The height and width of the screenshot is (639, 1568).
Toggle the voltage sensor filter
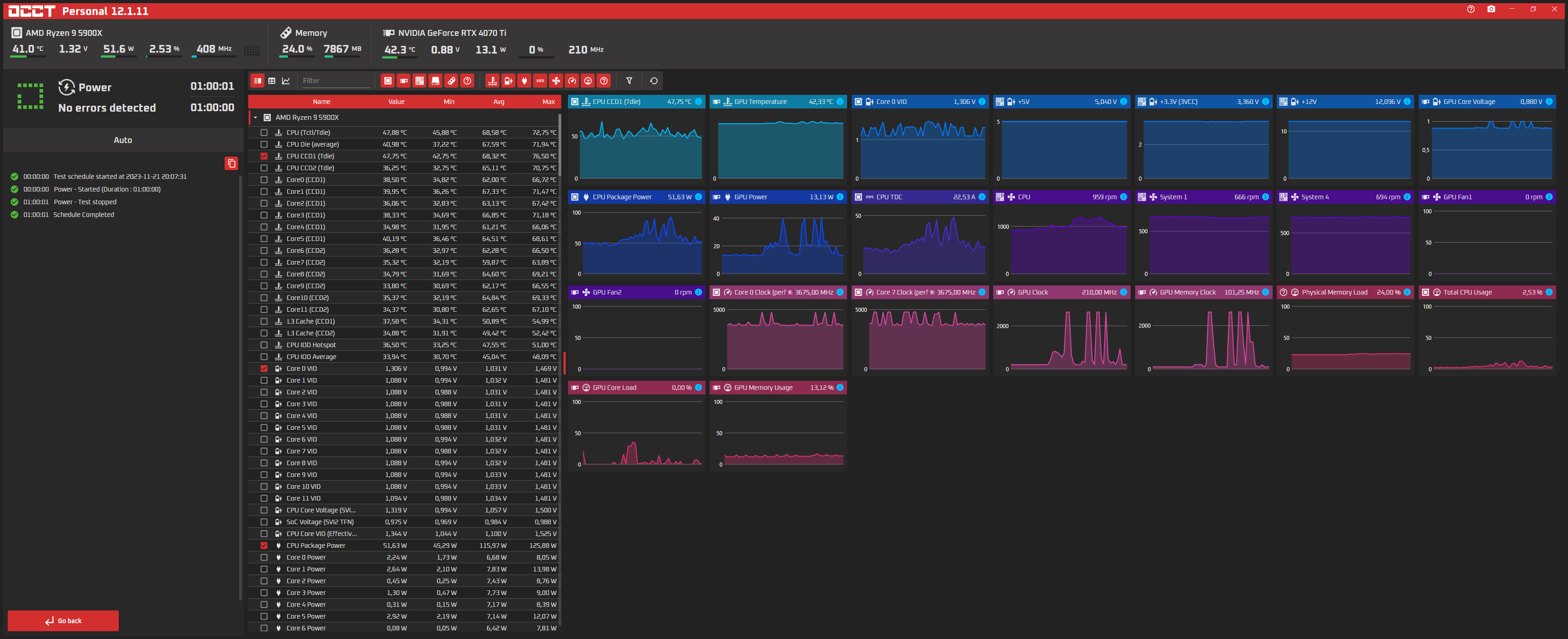click(x=508, y=80)
